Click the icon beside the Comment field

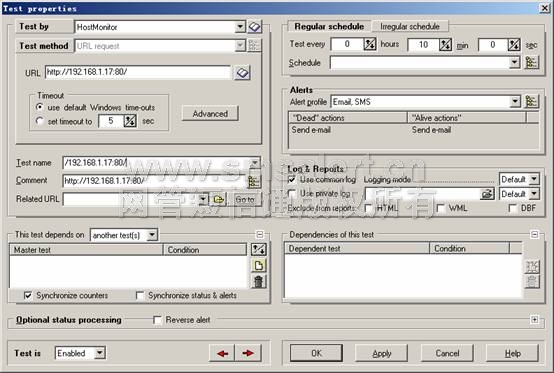coord(254,181)
